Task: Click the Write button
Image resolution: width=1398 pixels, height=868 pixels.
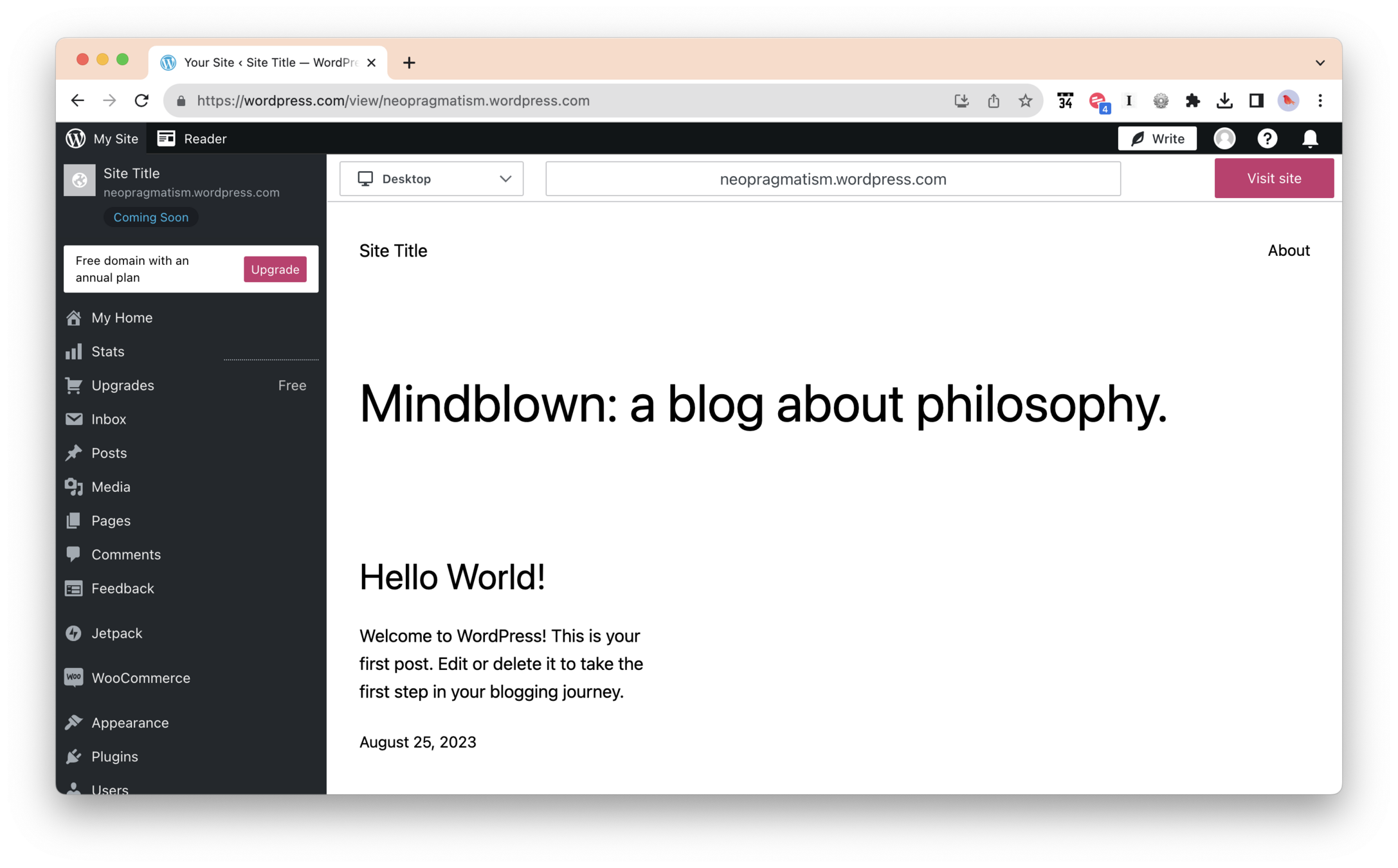Action: [1157, 139]
